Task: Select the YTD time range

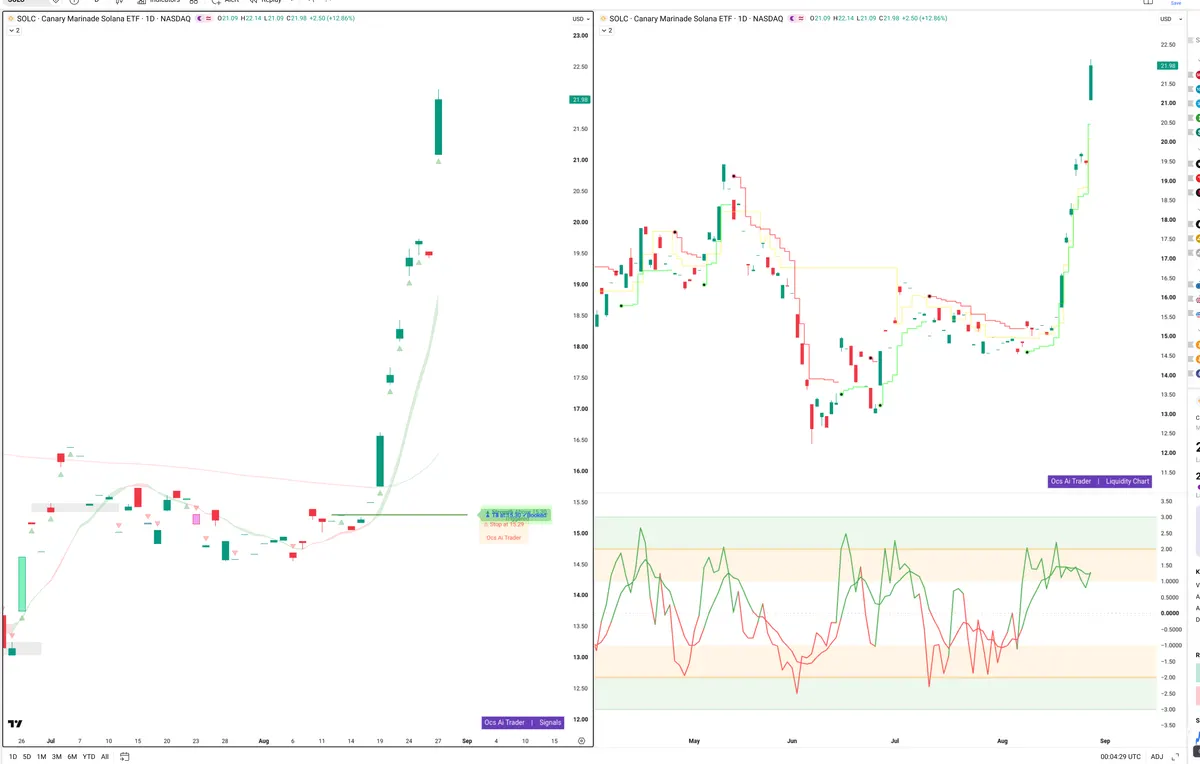Action: [89, 757]
